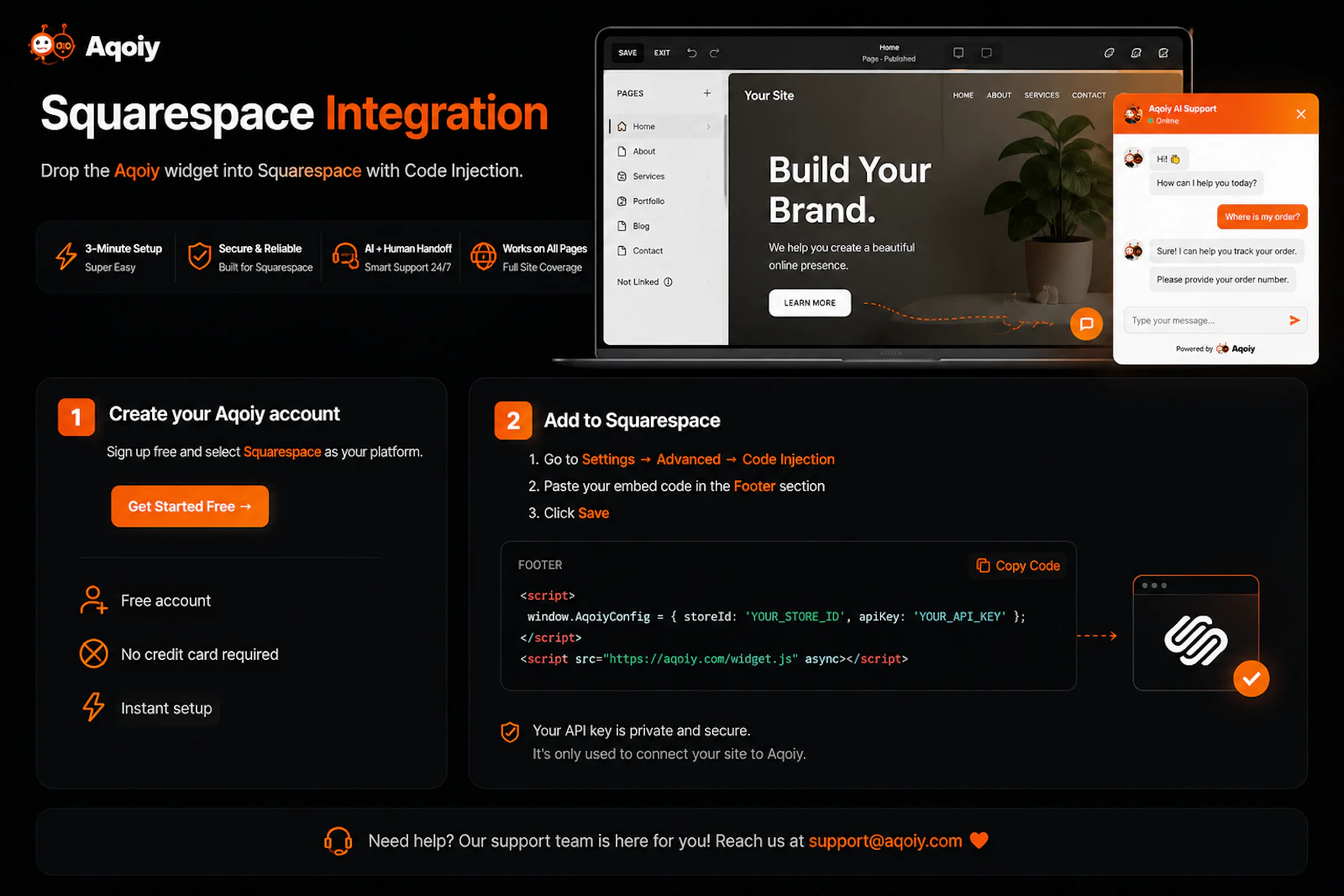
Task: Click the globe icon beside Works on All Pages
Action: click(483, 256)
